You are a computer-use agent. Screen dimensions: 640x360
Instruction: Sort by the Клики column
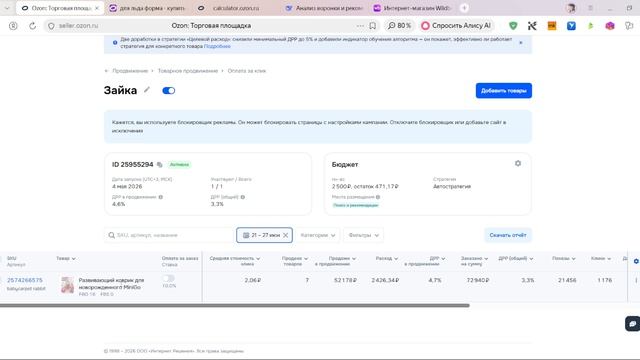[x=601, y=258]
